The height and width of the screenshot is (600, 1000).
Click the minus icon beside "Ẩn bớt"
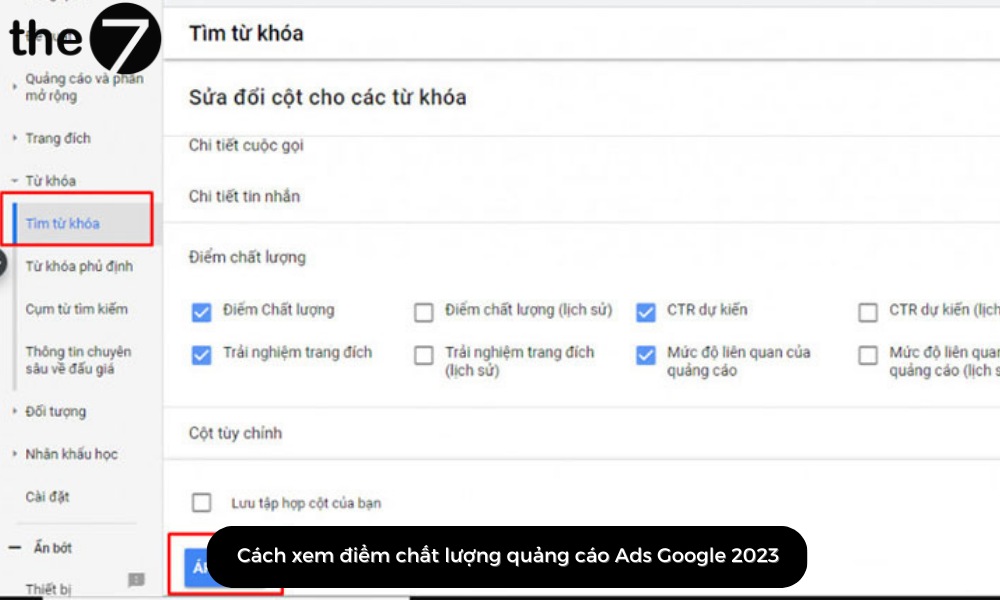point(14,548)
